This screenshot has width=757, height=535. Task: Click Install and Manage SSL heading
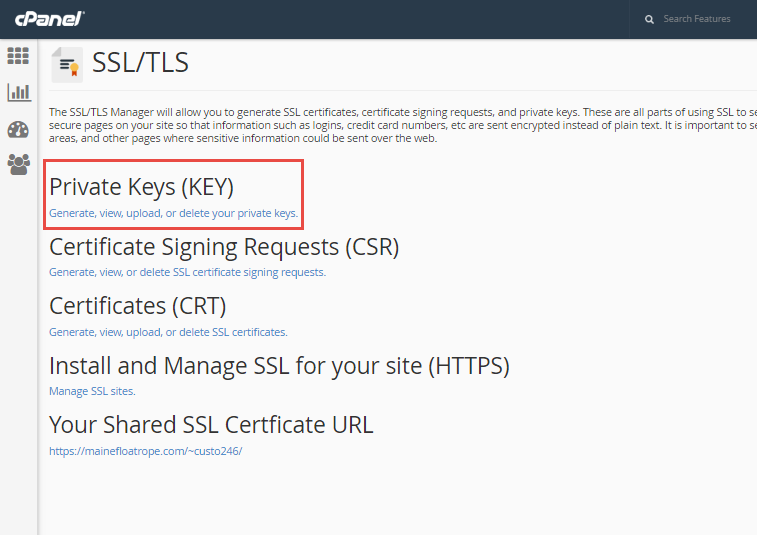pyautogui.click(x=279, y=365)
